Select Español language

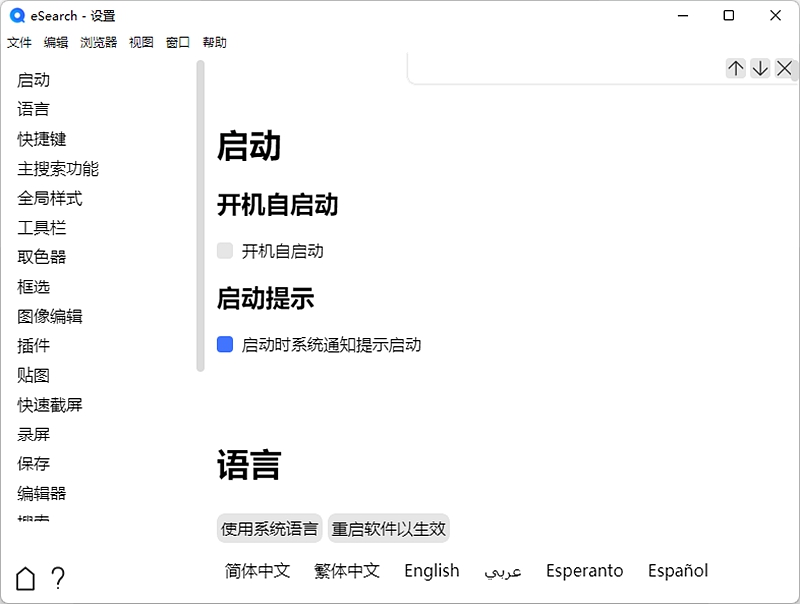678,570
